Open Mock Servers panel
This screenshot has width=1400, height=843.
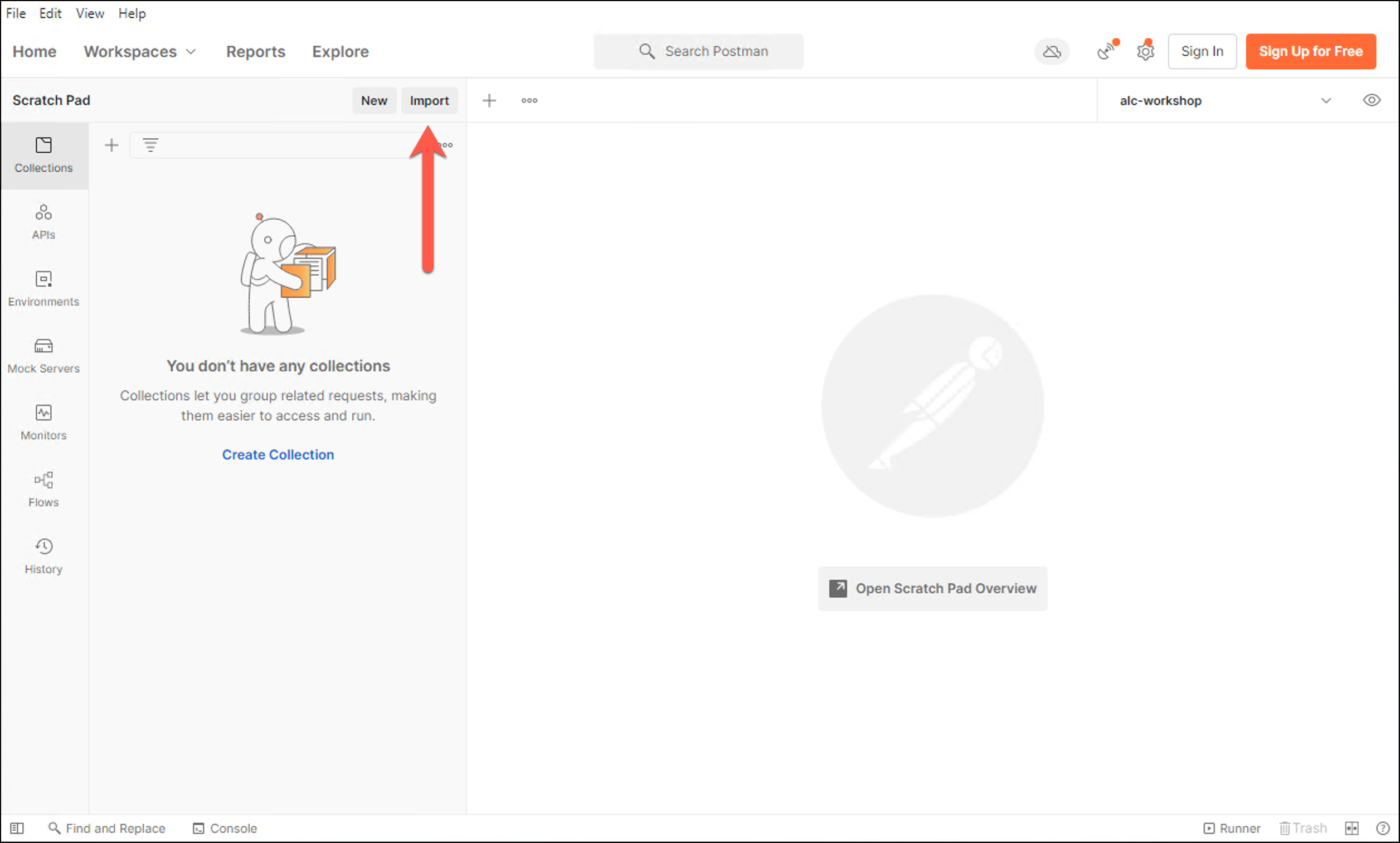tap(43, 356)
